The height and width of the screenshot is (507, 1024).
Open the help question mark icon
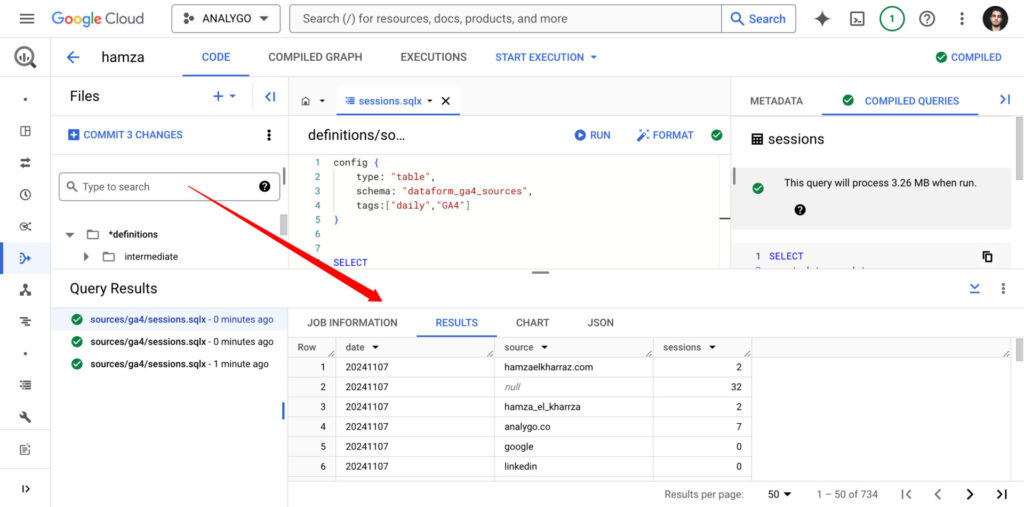pos(927,19)
